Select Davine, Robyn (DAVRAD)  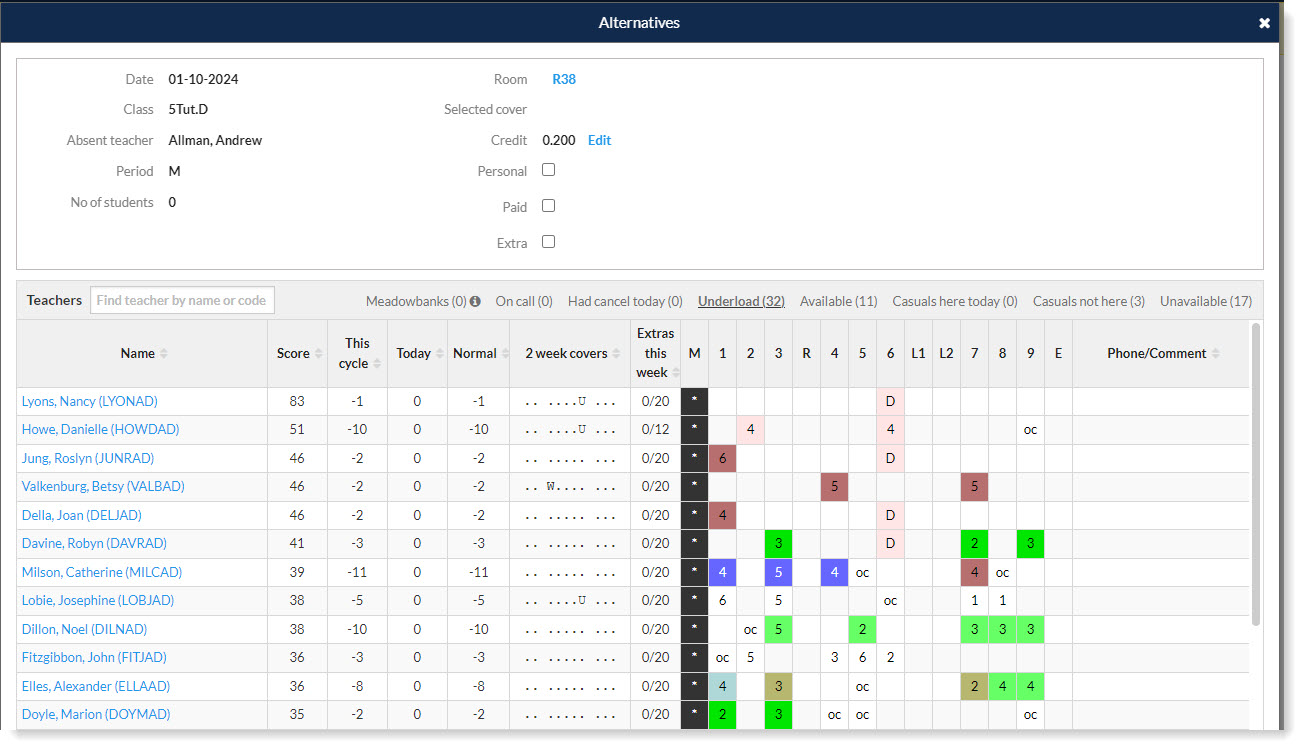coord(94,543)
